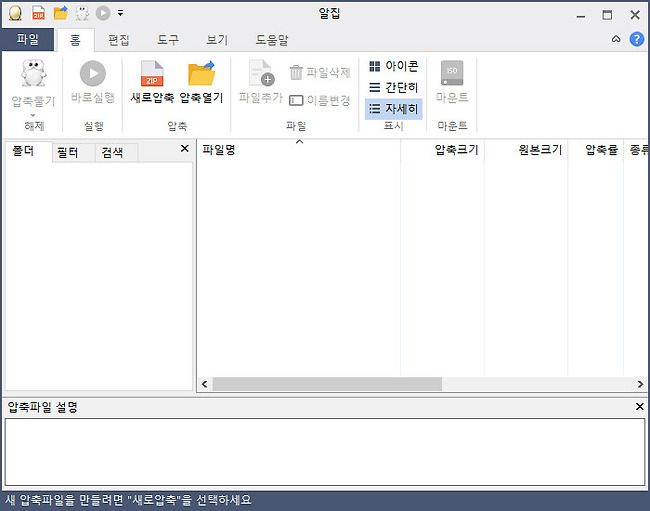The image size is (650, 511).
Task: Click the 압축열기 folder icon
Action: [x=201, y=74]
